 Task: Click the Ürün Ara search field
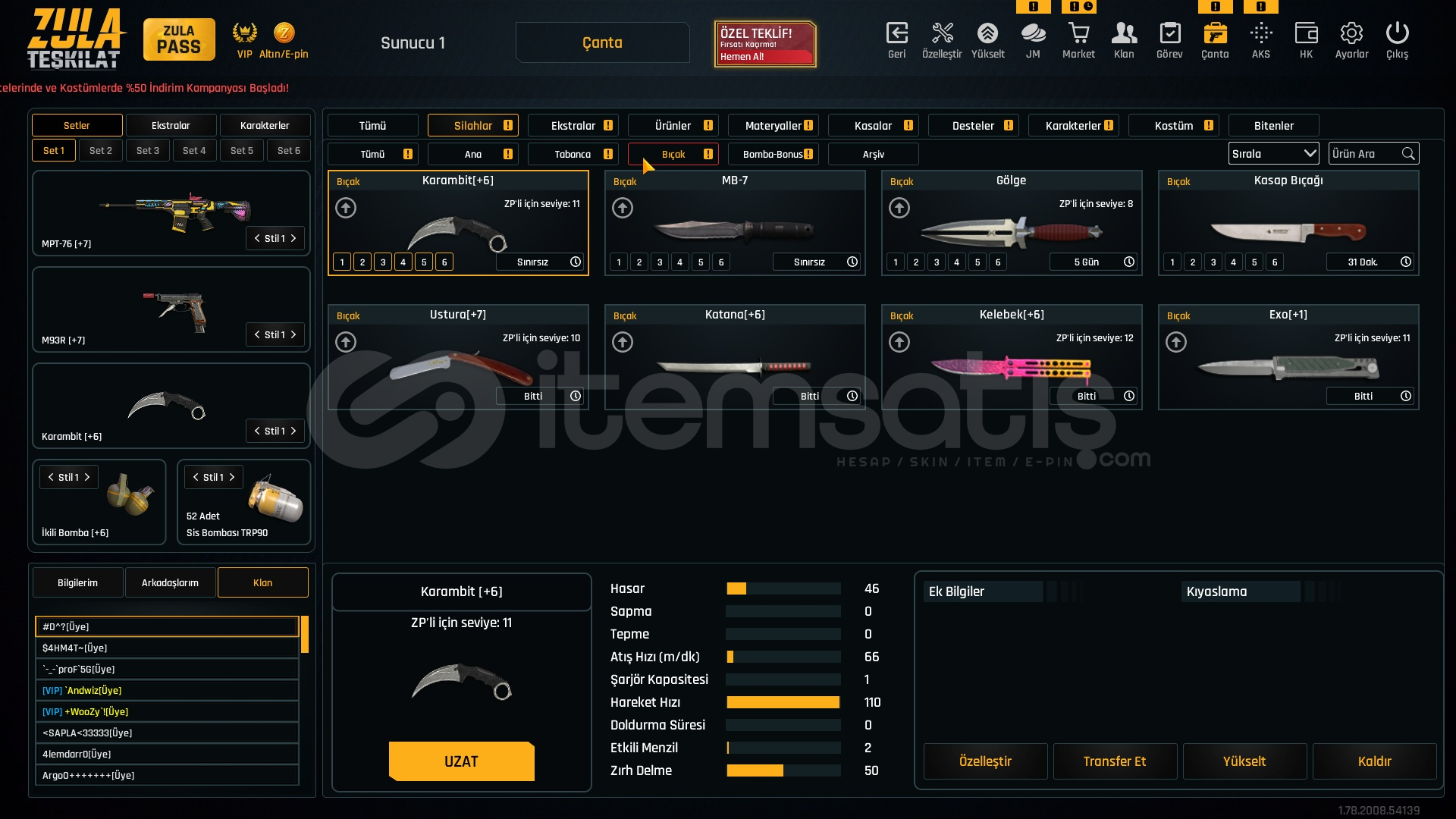(1373, 154)
